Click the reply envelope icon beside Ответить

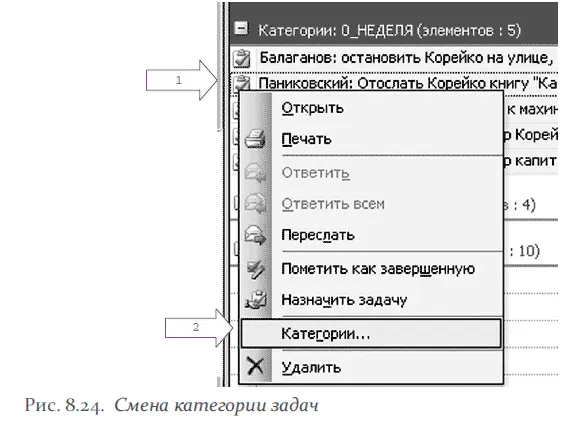255,172
